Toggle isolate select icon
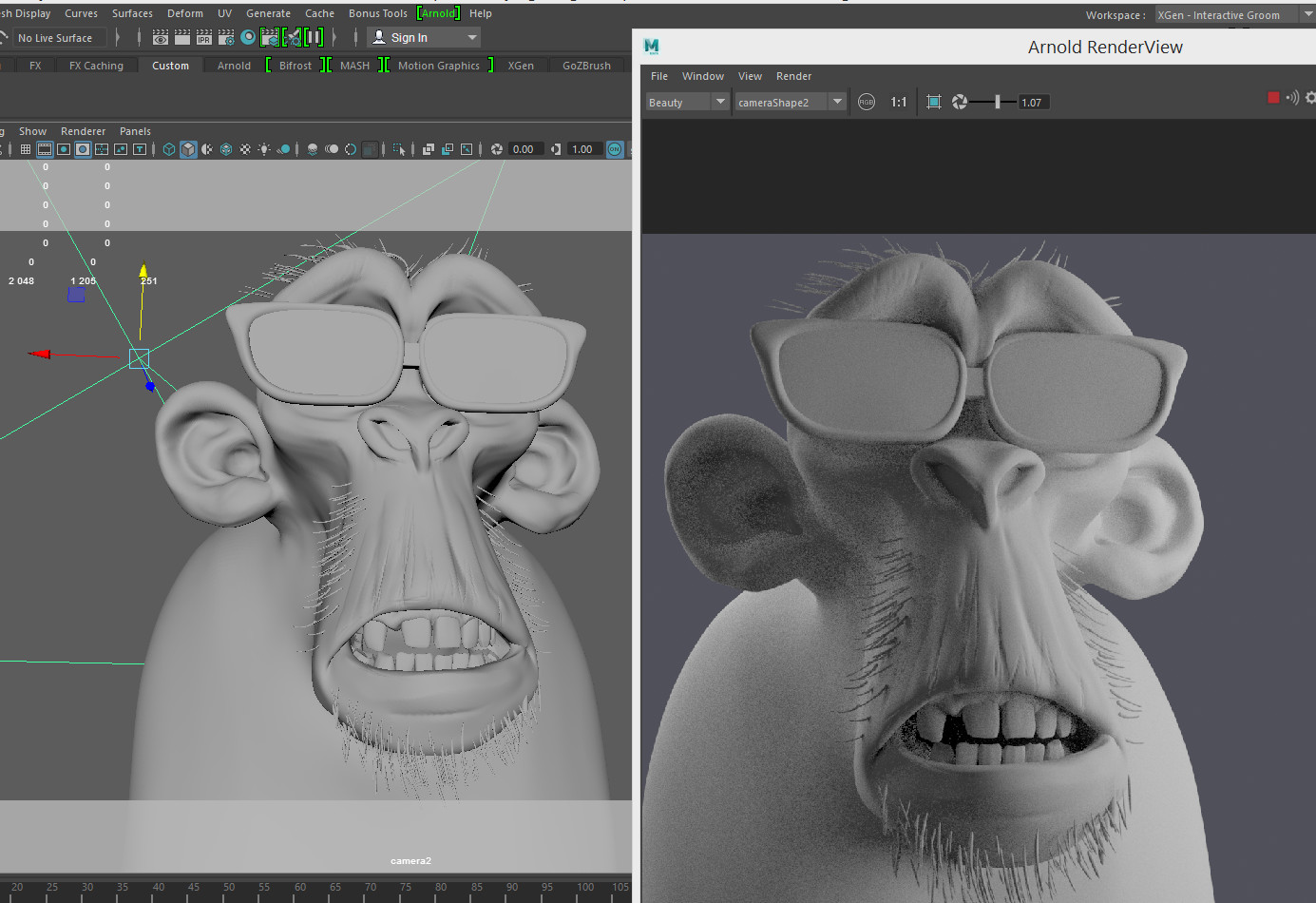The image size is (1316, 903). tap(399, 149)
